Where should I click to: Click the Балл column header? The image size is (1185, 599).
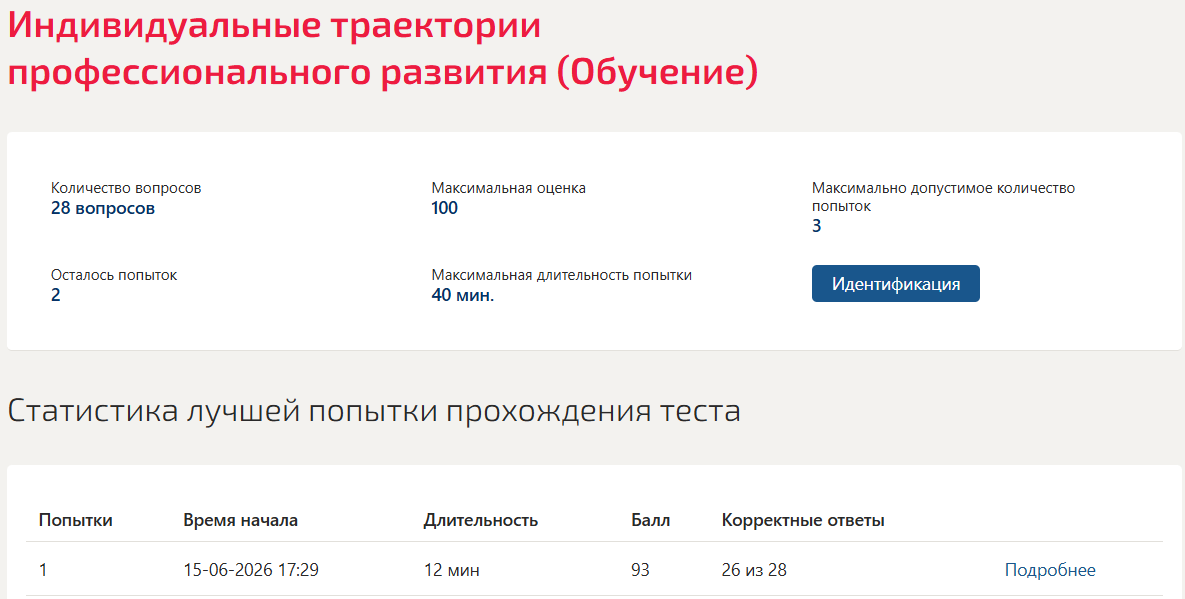651,520
